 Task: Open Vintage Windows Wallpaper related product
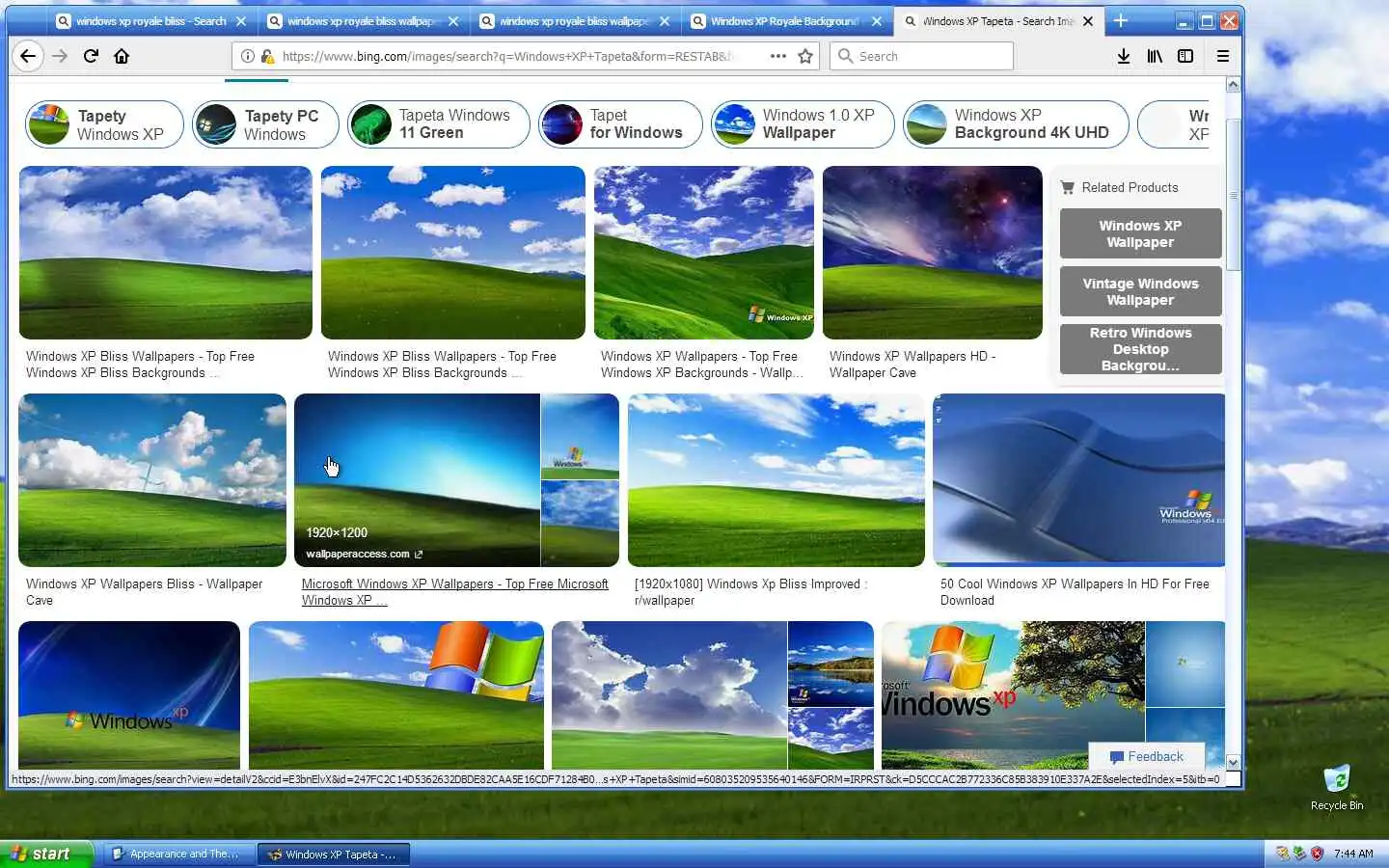click(x=1140, y=291)
